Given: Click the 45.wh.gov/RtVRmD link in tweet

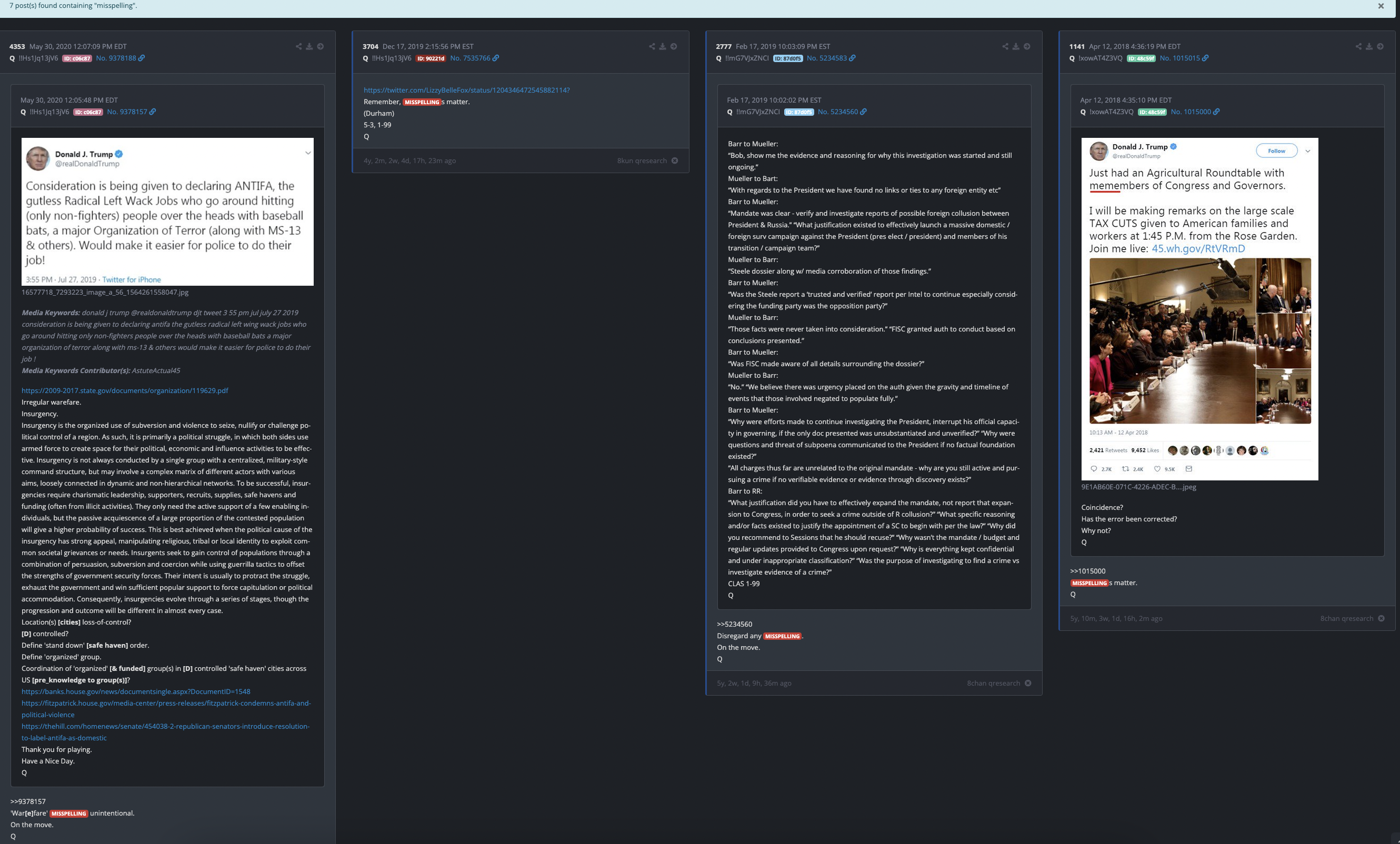Looking at the screenshot, I should (x=1198, y=249).
